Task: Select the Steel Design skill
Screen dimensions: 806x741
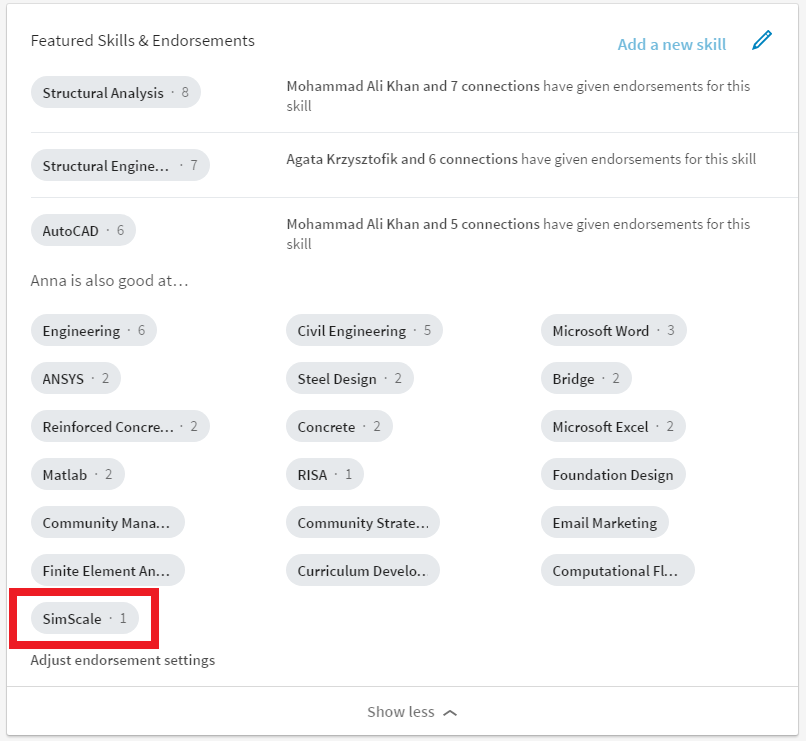Action: pyautogui.click(x=348, y=379)
